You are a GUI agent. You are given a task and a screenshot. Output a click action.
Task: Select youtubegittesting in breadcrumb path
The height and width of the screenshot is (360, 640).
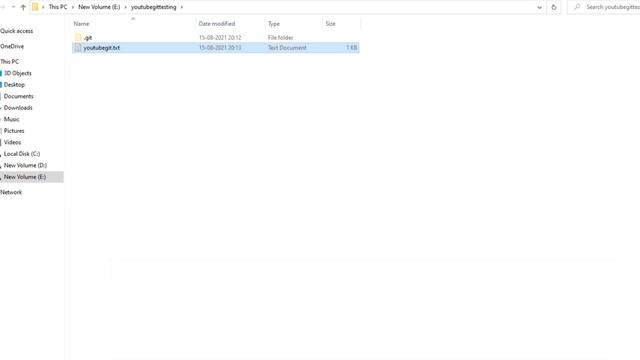click(x=153, y=7)
